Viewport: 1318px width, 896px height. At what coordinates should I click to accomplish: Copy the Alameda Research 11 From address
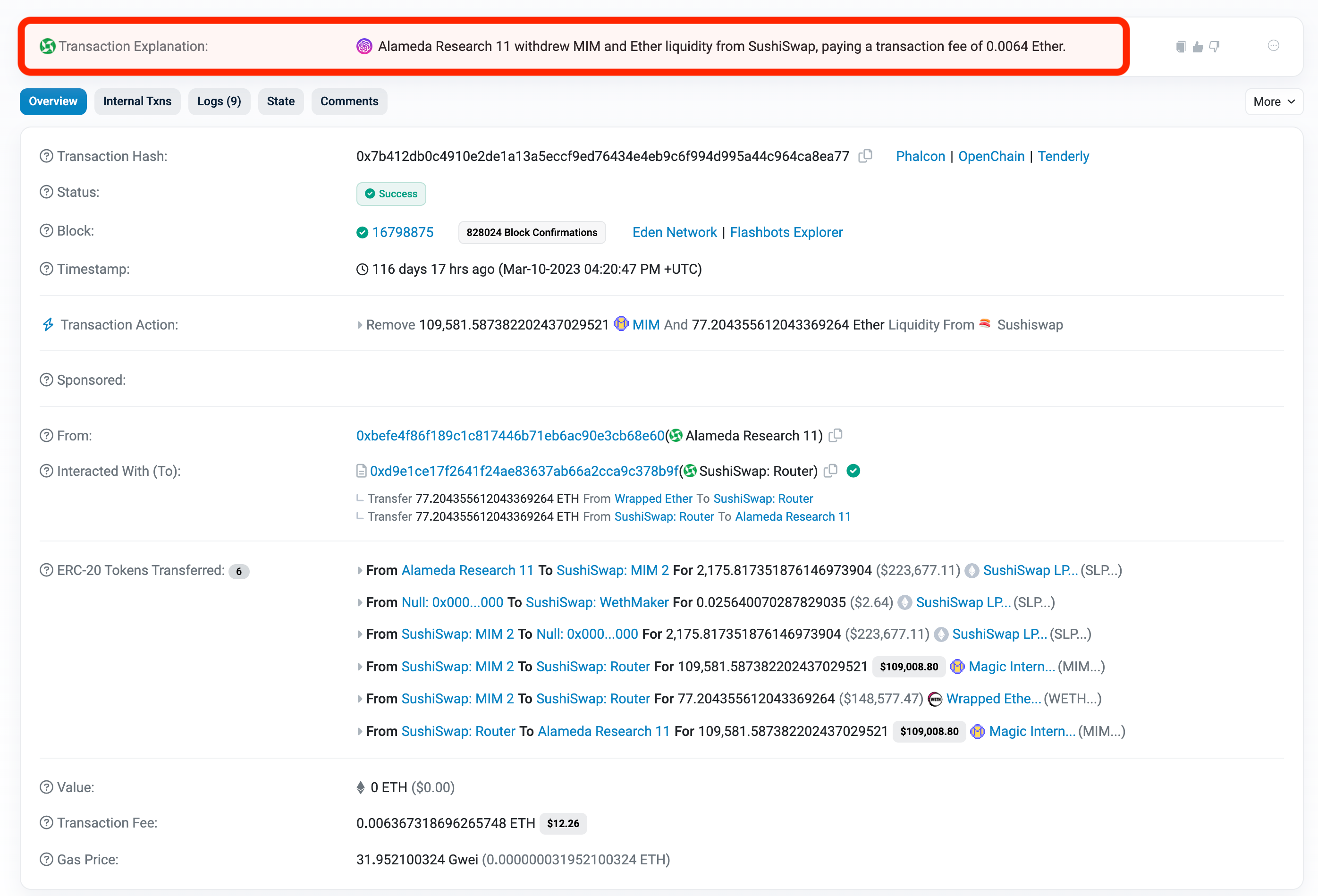836,436
